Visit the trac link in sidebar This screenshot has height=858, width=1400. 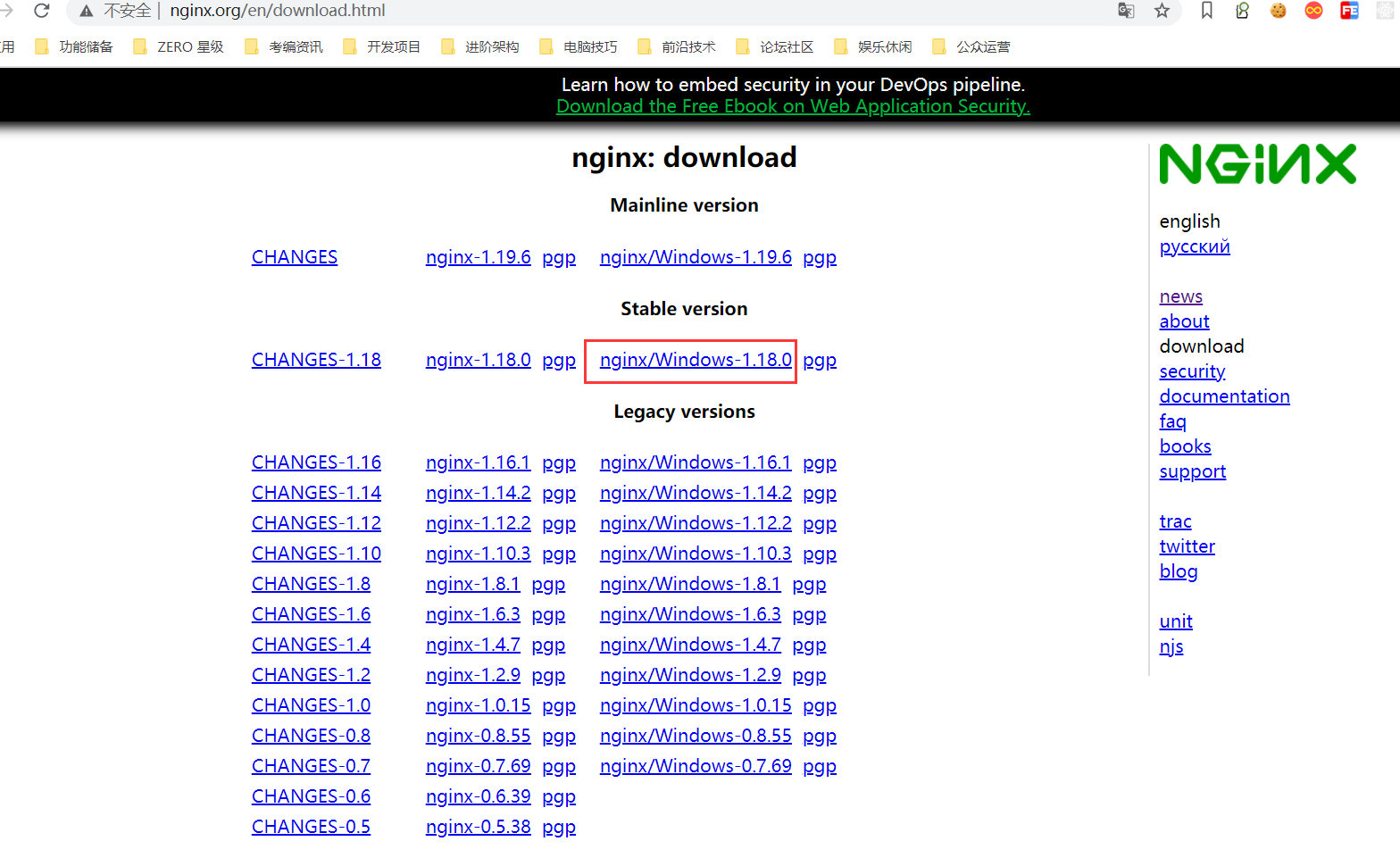coord(1175,521)
